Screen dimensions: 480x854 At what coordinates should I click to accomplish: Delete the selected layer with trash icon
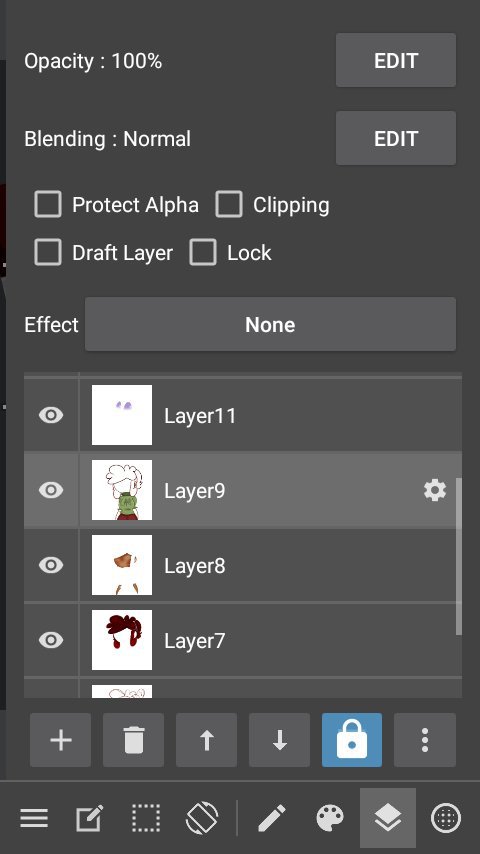click(x=133, y=740)
